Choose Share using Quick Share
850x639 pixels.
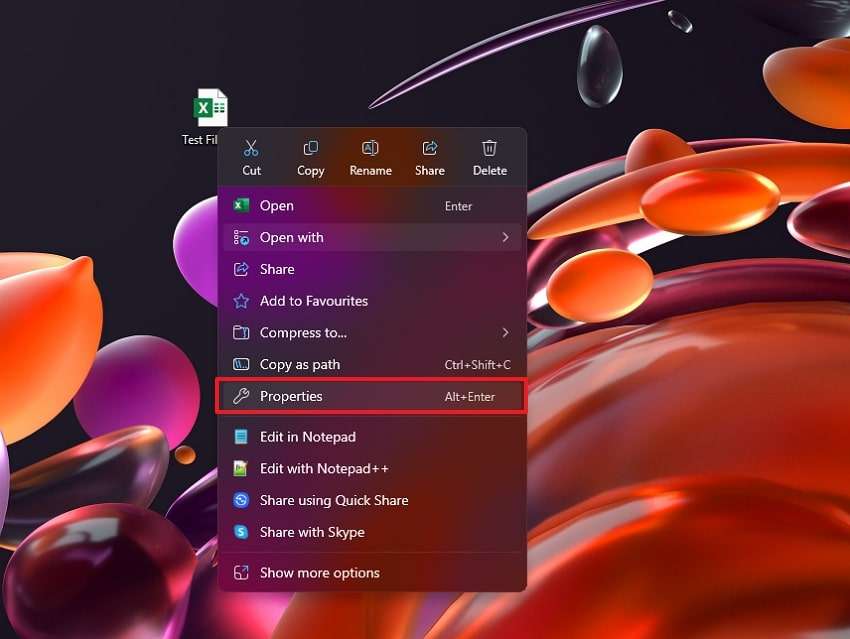point(372,500)
